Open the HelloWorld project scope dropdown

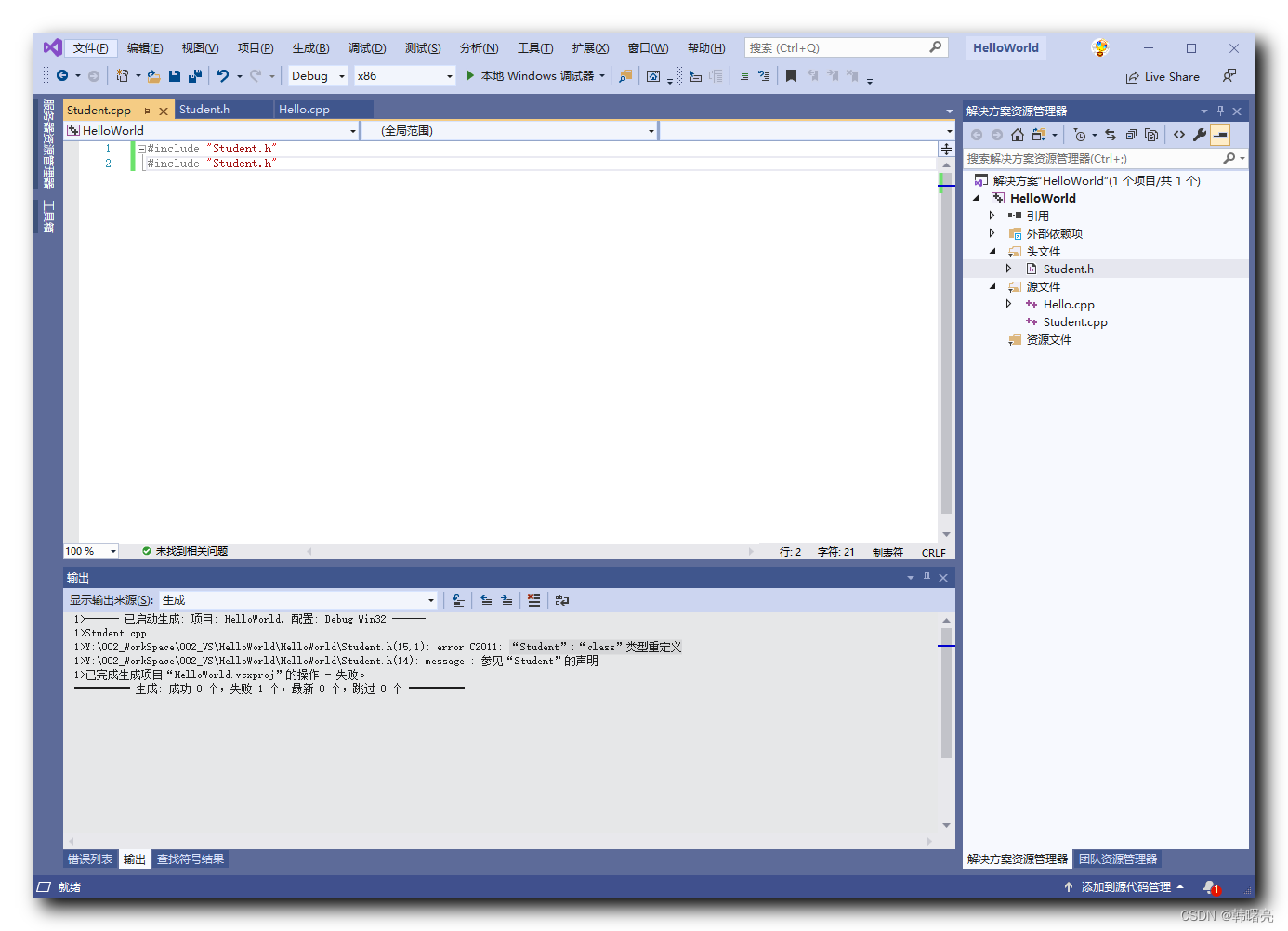tap(212, 131)
